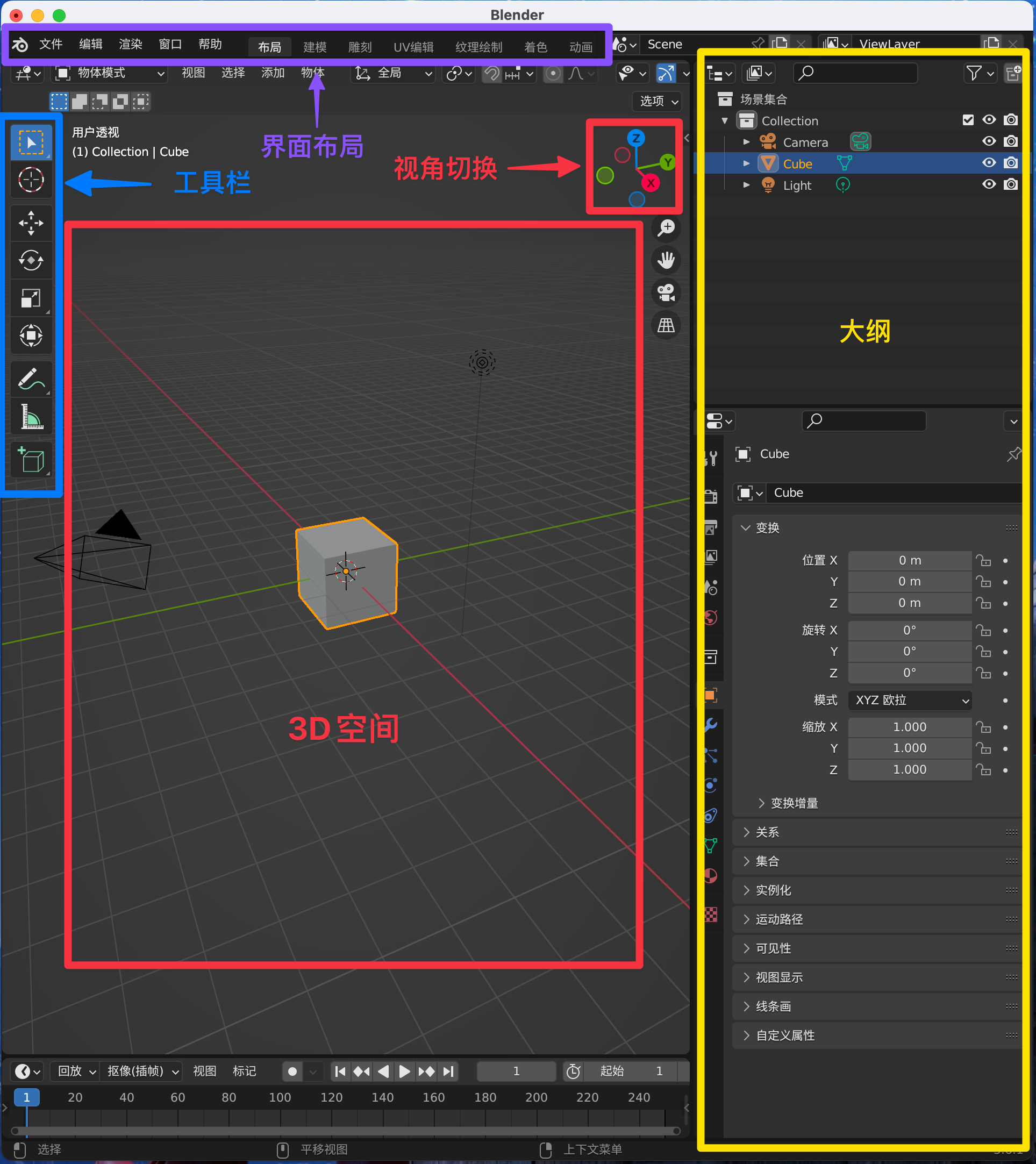Toggle camera view with camera icon
Viewport: 1036px width, 1164px height.
coord(665,292)
